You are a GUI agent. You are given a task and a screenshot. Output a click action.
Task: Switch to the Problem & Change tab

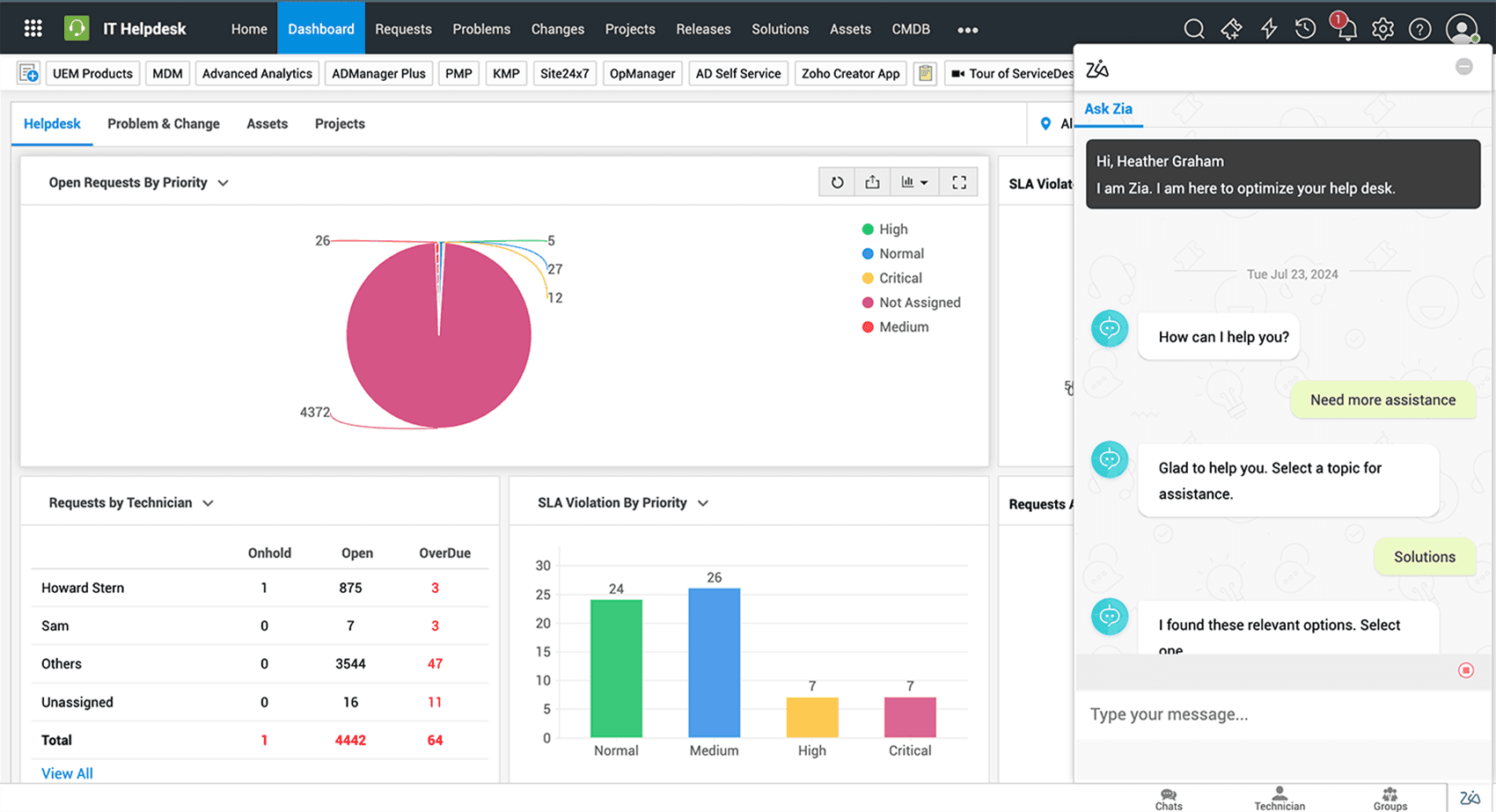164,123
